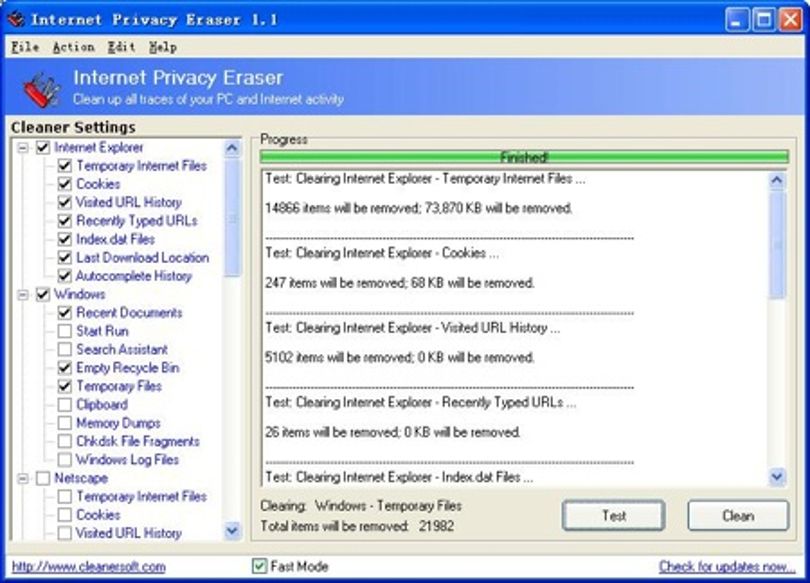Click the progress log scrollbar thumb

pos(777,244)
